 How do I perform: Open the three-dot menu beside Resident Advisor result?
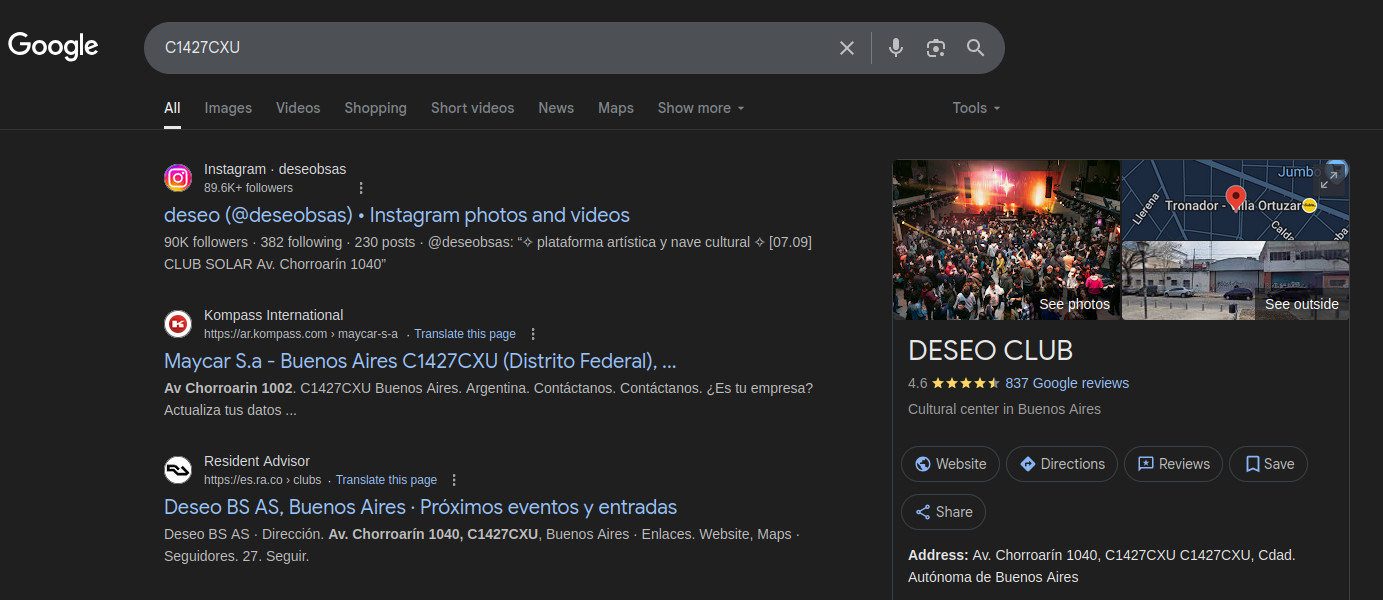pos(454,480)
